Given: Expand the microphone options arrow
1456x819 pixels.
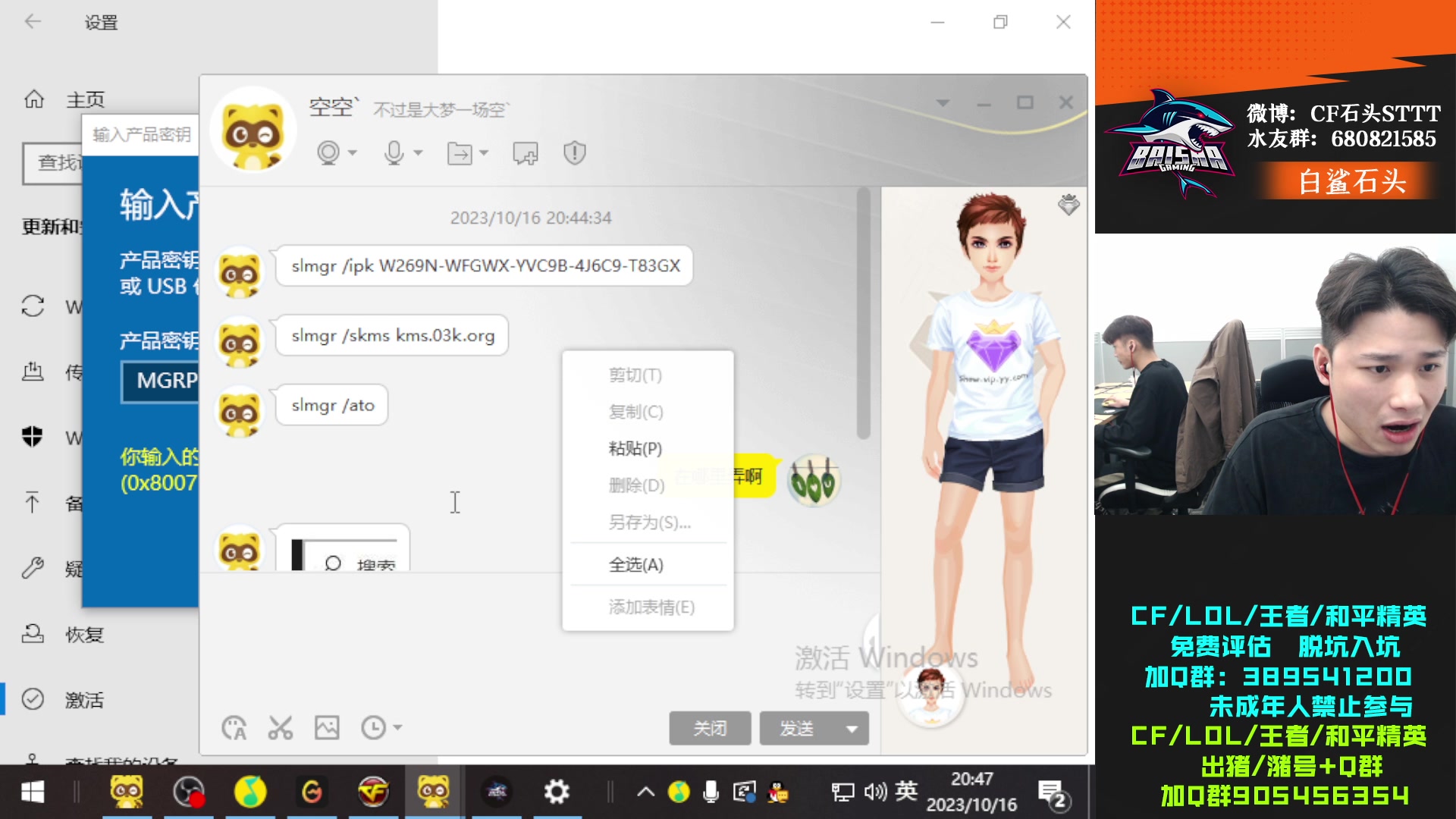Looking at the screenshot, I should click(x=418, y=153).
